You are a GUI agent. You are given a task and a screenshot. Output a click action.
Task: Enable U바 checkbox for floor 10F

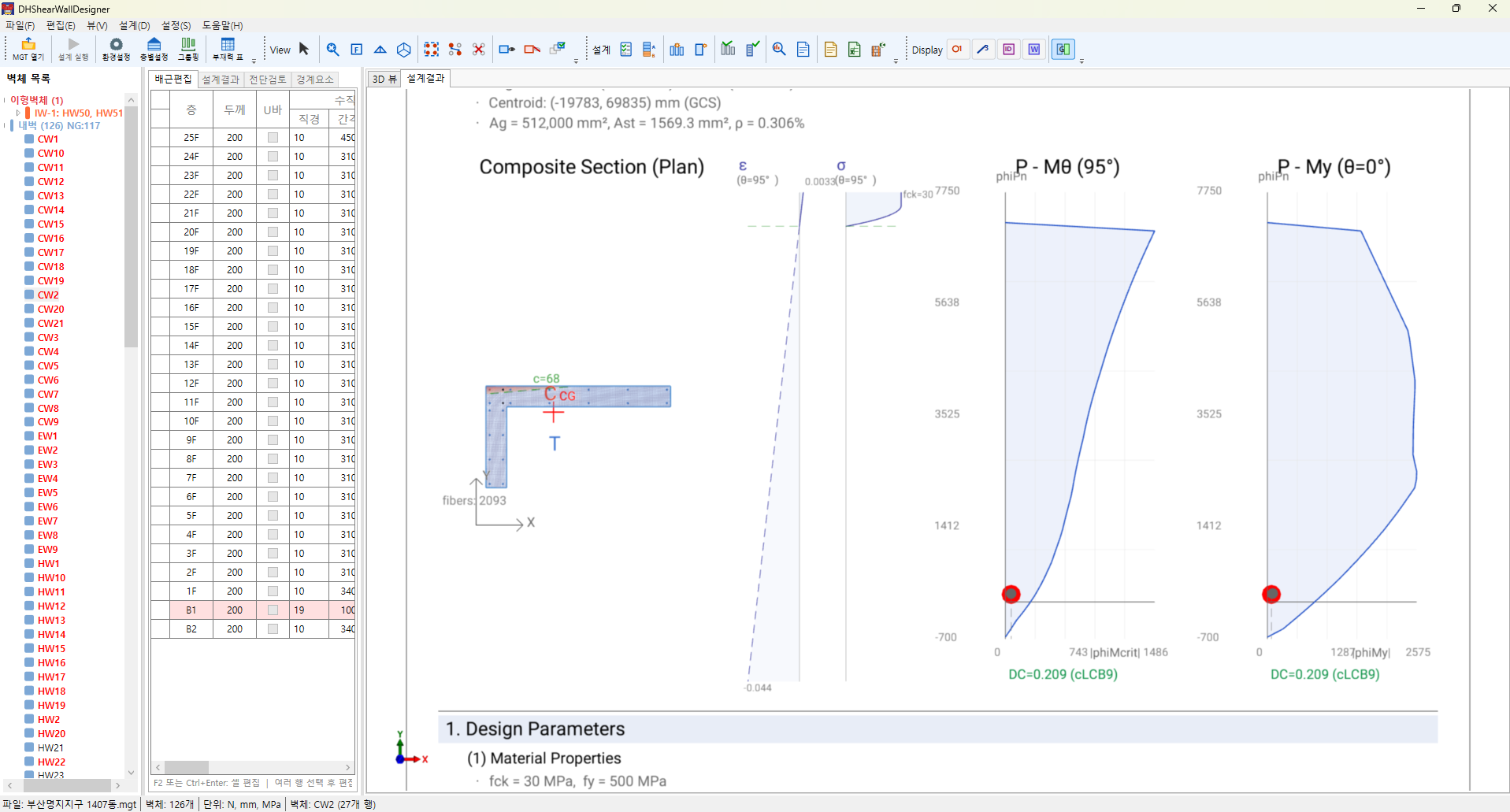273,421
